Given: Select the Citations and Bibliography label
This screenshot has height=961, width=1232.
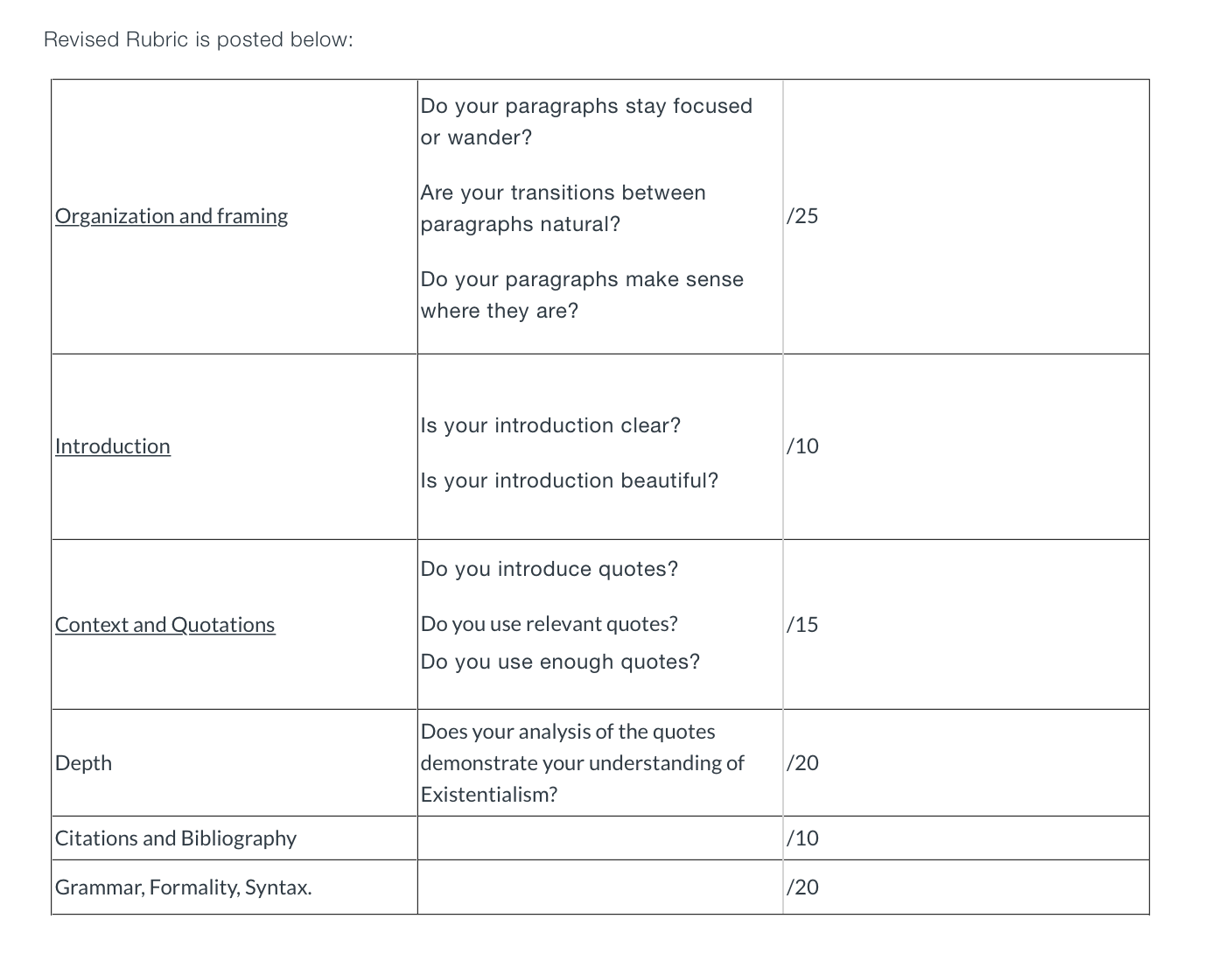Looking at the screenshot, I should click(x=176, y=838).
